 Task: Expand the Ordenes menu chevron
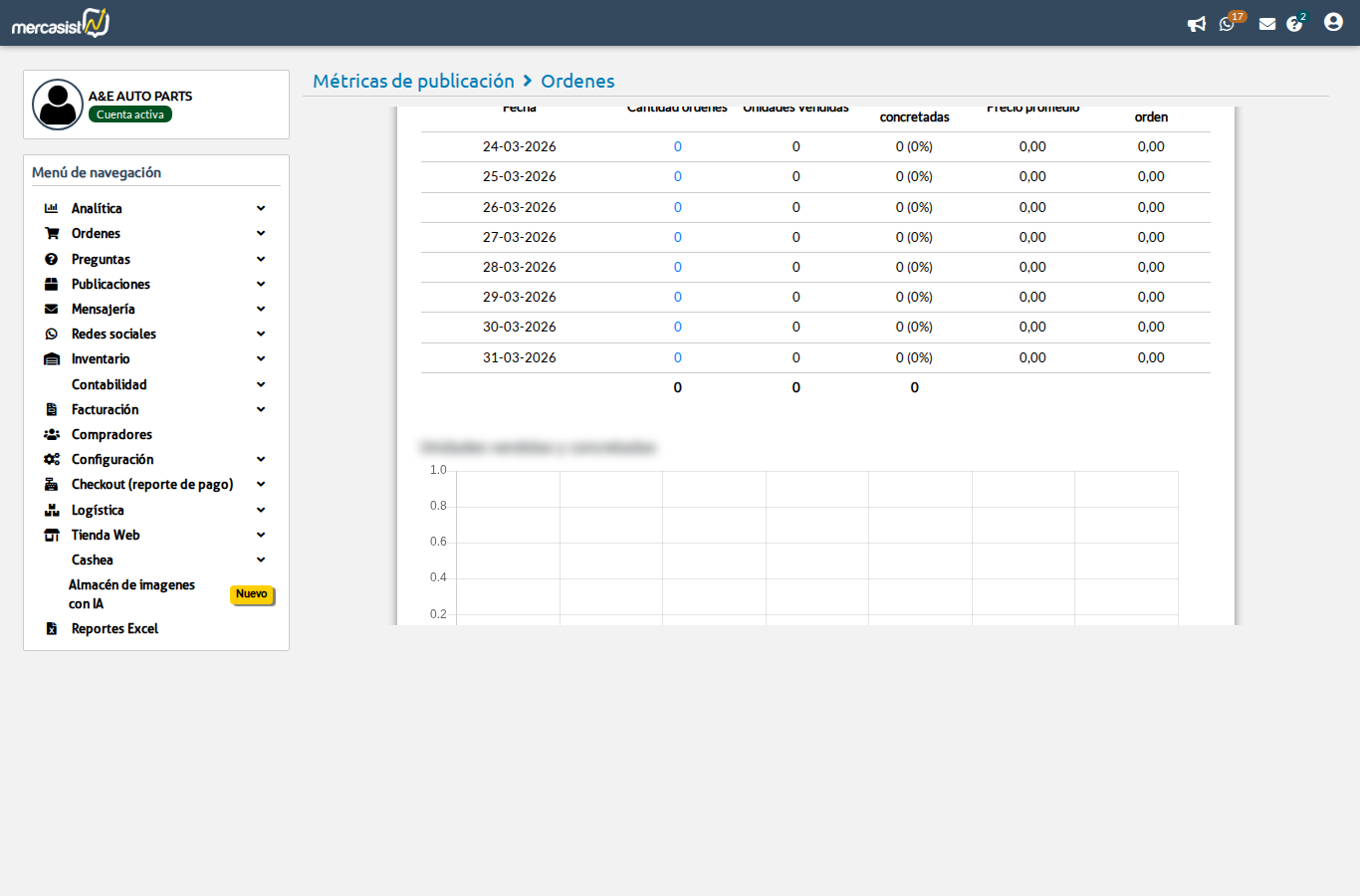coord(261,233)
